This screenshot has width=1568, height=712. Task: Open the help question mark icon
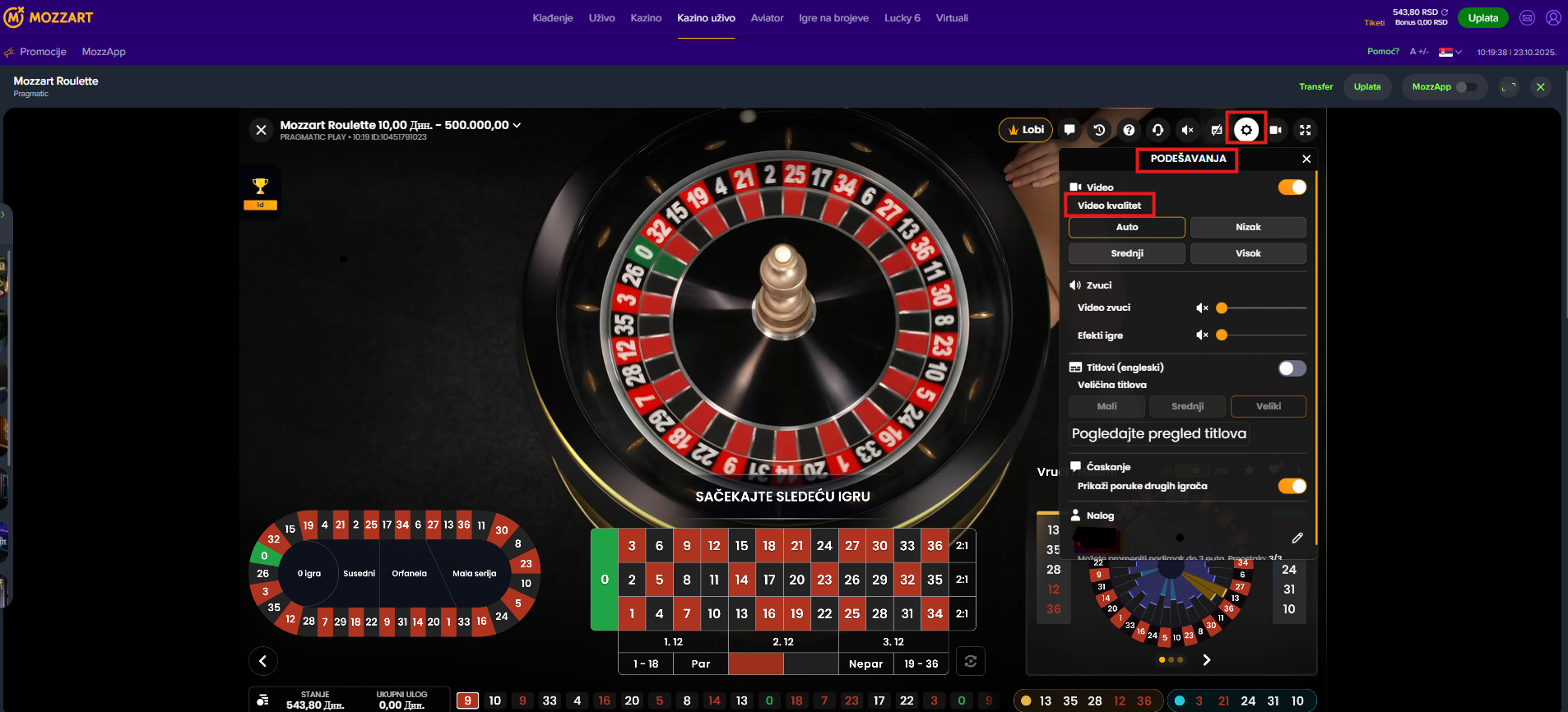point(1129,130)
